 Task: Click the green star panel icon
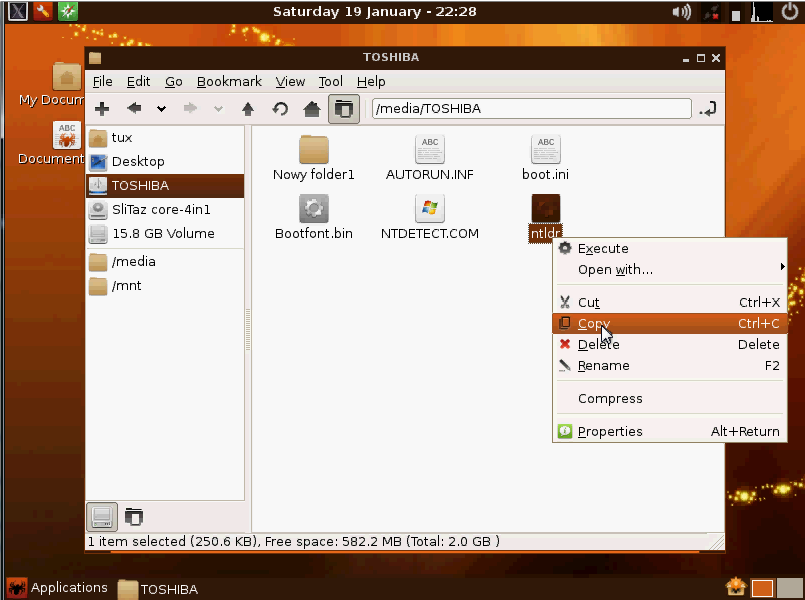pyautogui.click(x=68, y=11)
